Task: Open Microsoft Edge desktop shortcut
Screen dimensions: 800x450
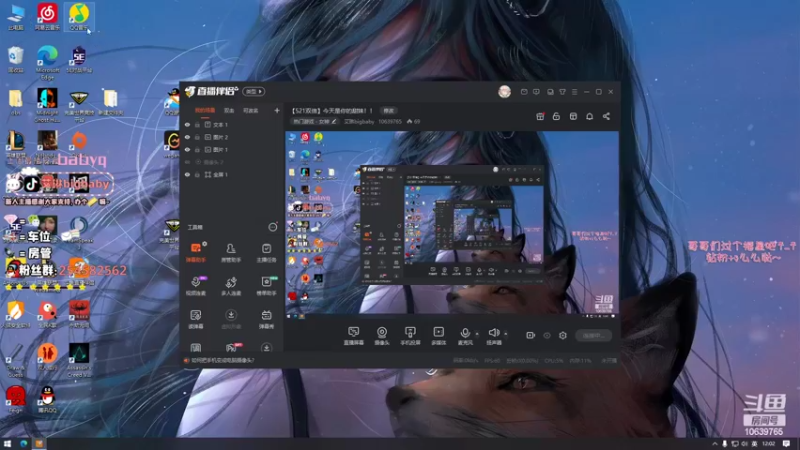Action: tap(47, 62)
